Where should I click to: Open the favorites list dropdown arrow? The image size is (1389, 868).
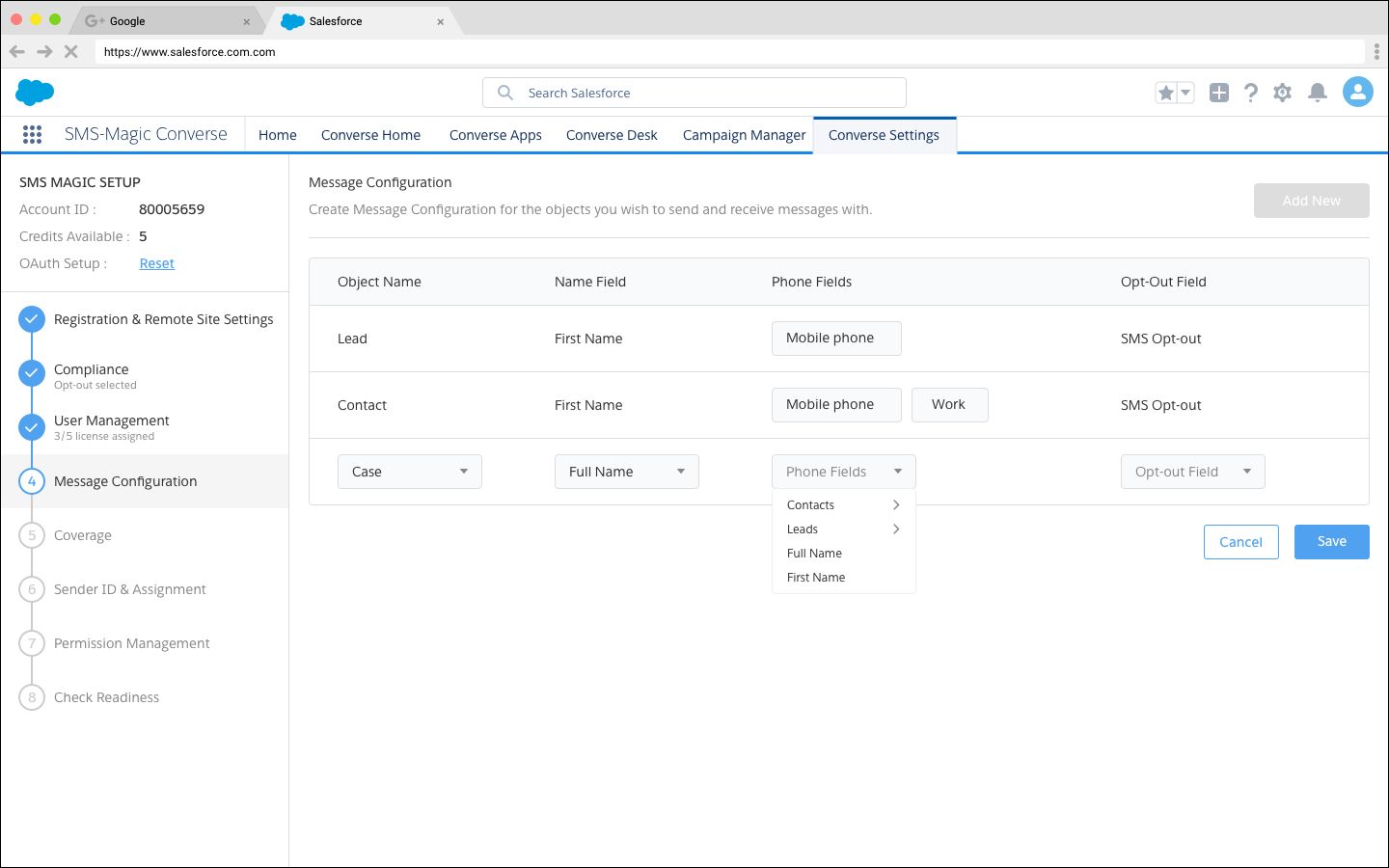1185,93
